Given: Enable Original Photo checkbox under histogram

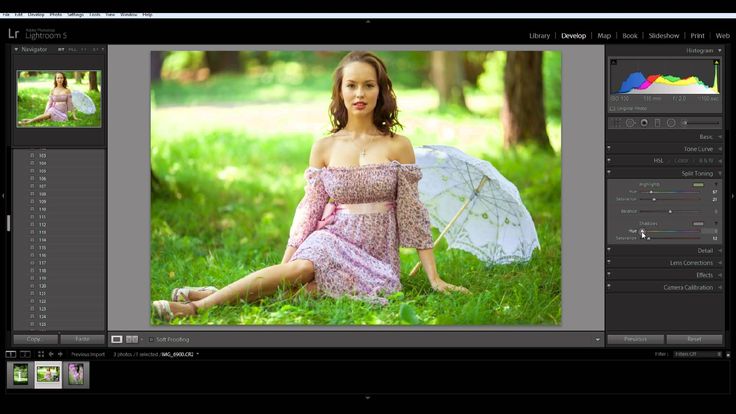Looking at the screenshot, I should tap(613, 108).
